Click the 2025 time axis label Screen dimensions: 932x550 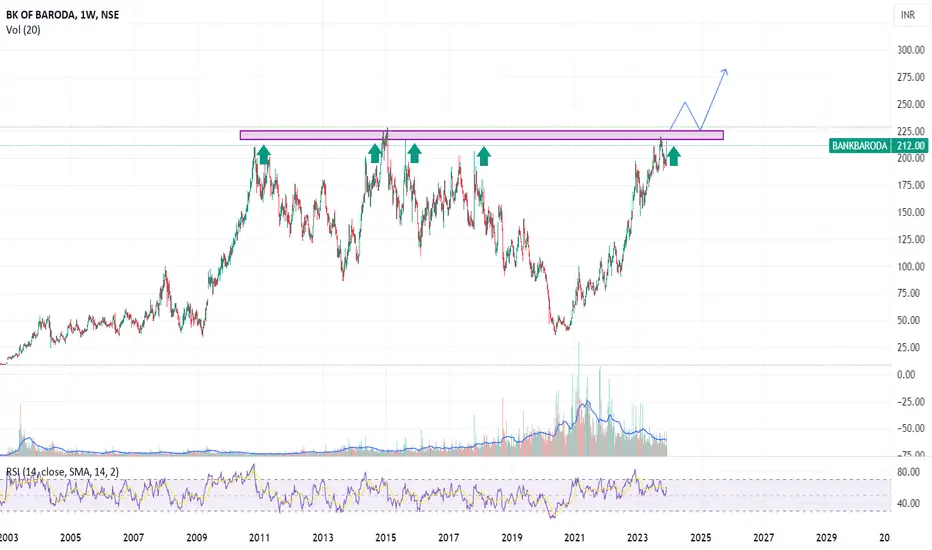pos(701,538)
